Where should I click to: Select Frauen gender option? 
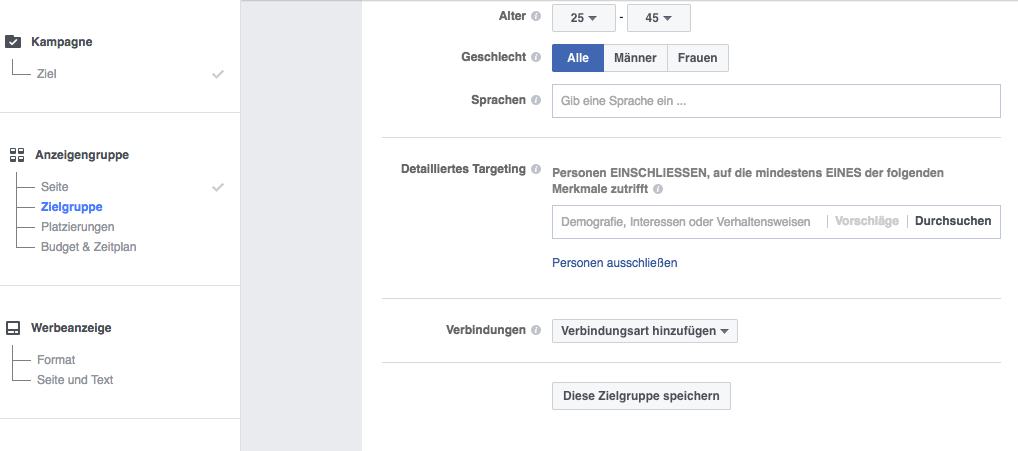click(x=698, y=58)
